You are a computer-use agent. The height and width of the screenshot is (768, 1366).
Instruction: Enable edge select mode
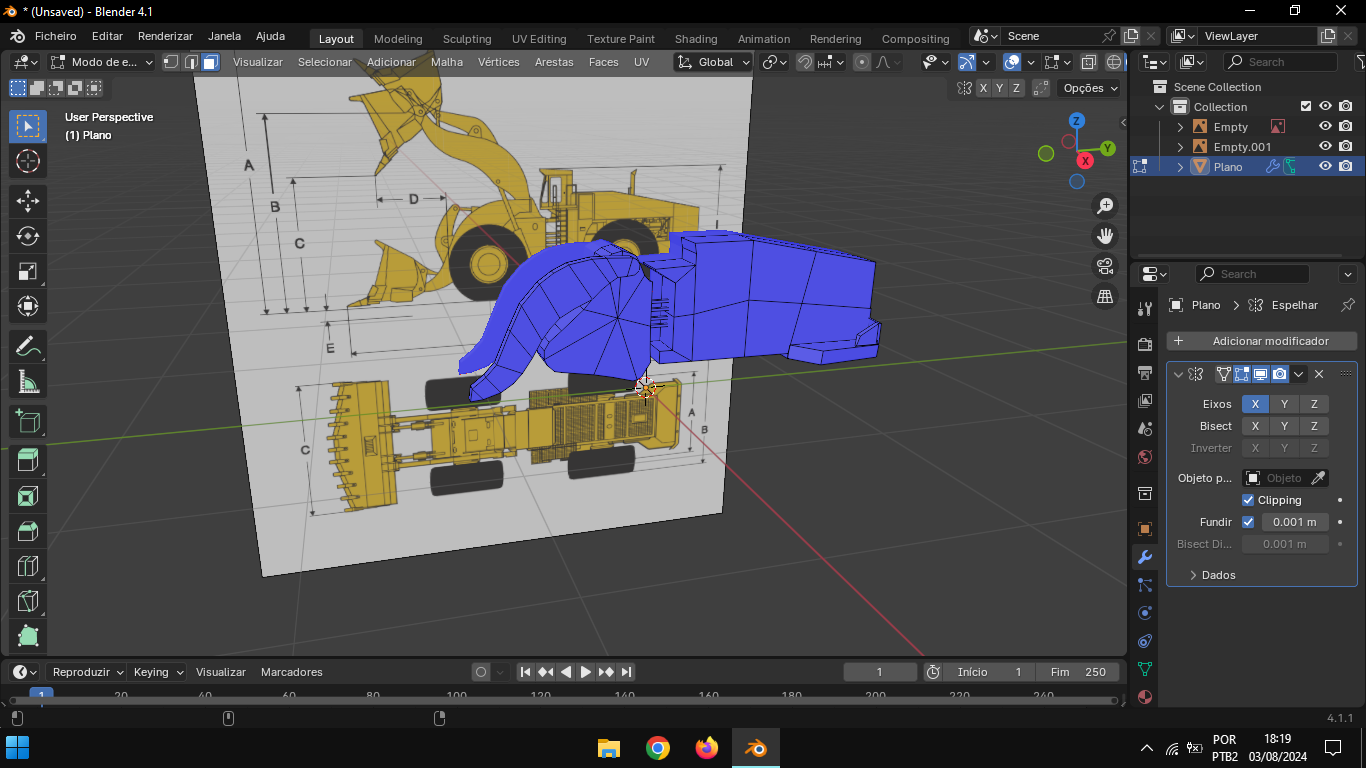point(191,62)
